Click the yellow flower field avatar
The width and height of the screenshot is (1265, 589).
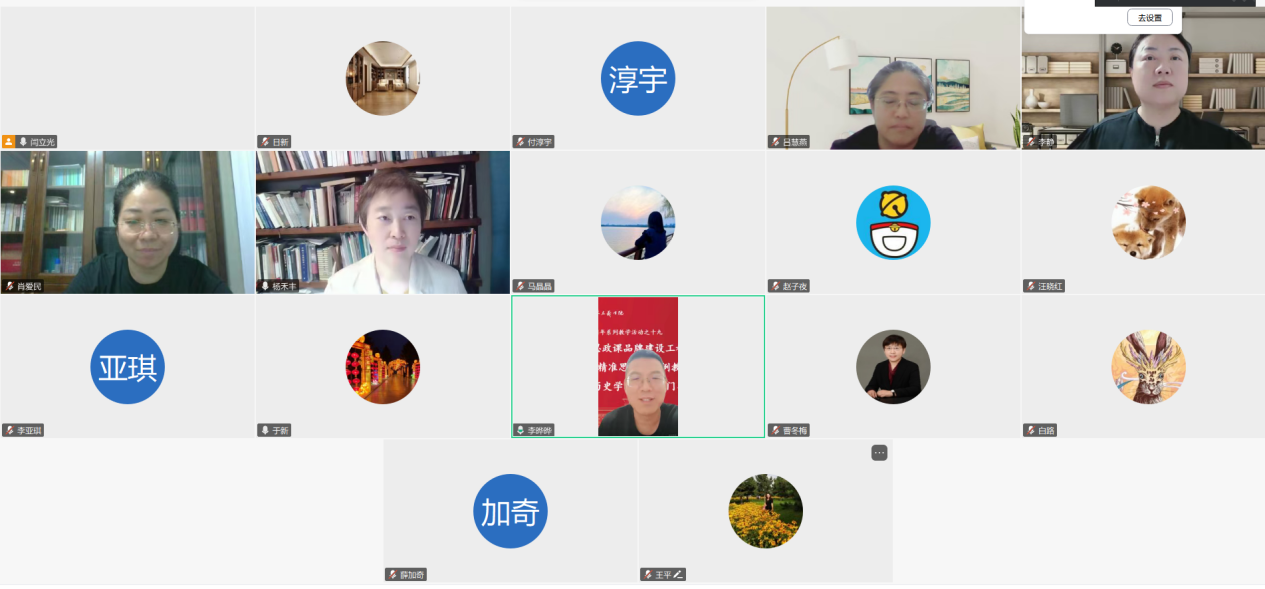(765, 511)
